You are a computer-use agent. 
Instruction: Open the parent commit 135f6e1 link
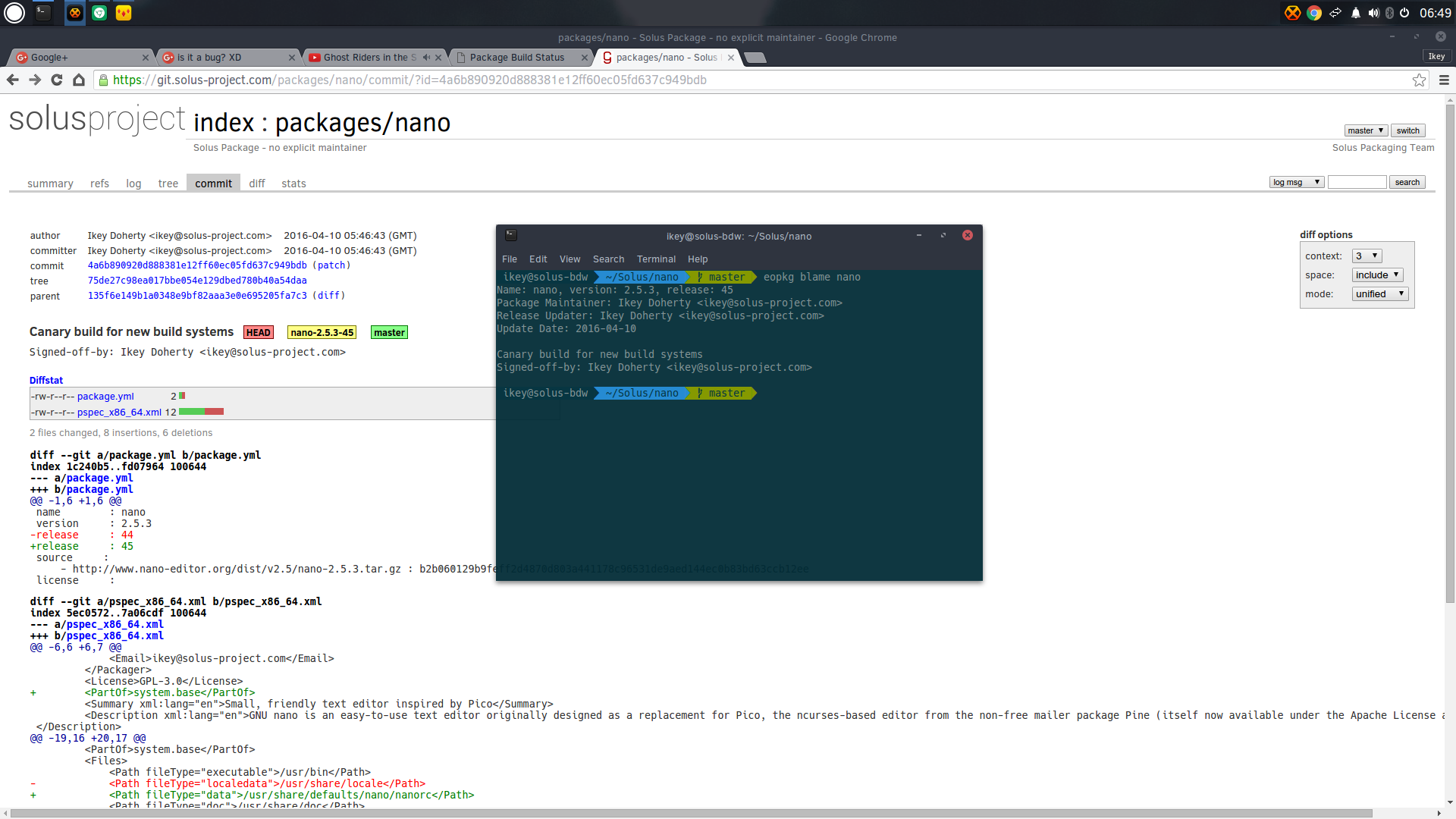point(197,296)
